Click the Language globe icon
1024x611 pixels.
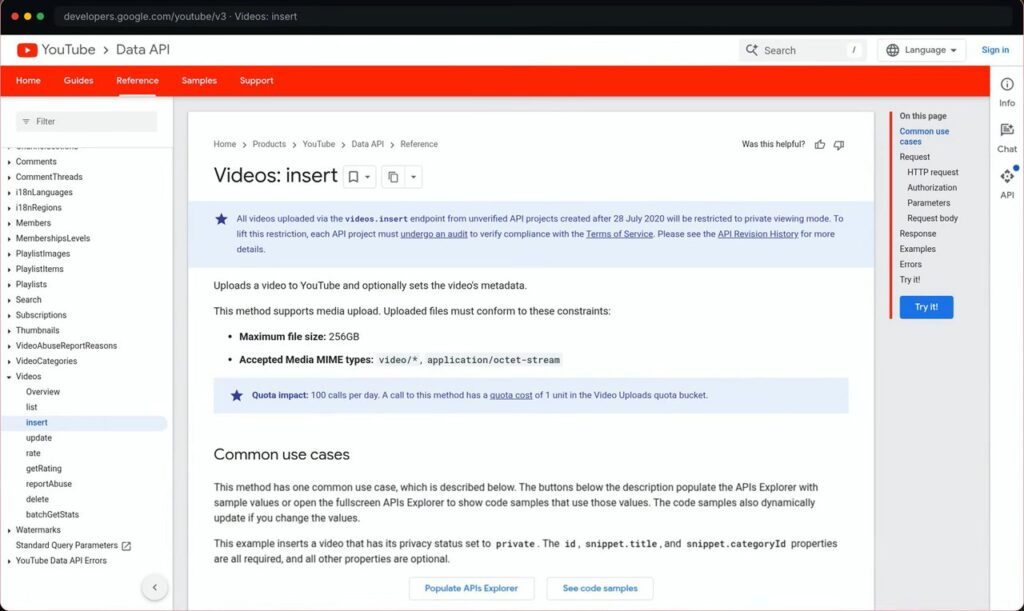click(892, 50)
